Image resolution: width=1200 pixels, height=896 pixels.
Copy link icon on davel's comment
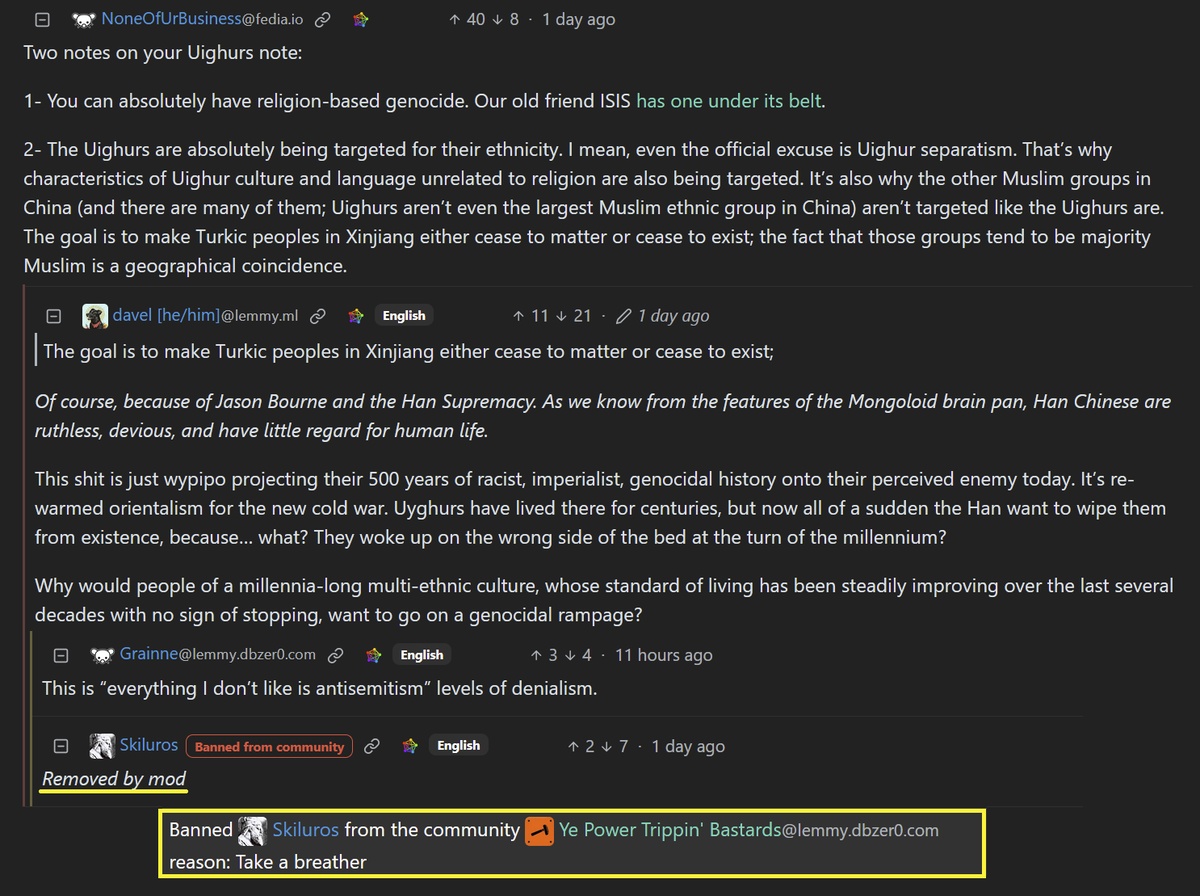[318, 316]
